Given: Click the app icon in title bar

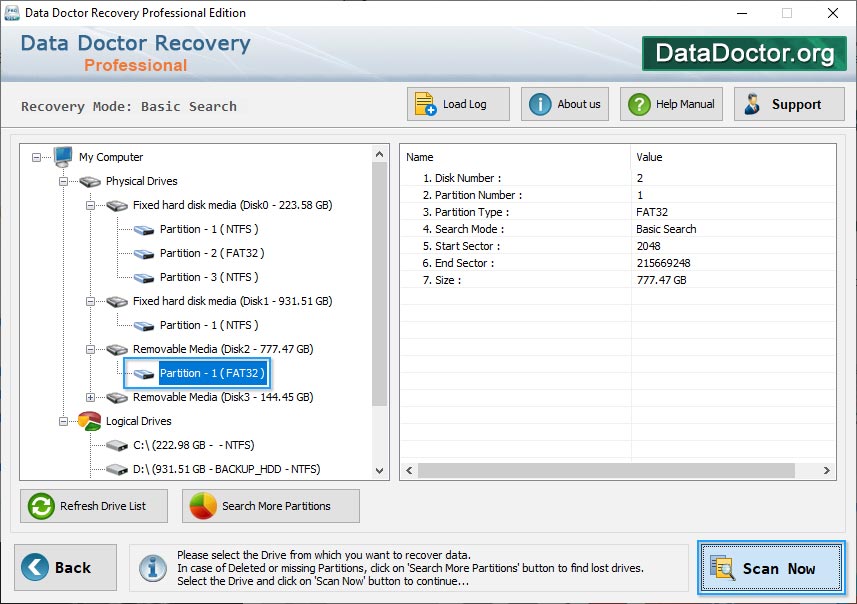Looking at the screenshot, I should coord(11,13).
